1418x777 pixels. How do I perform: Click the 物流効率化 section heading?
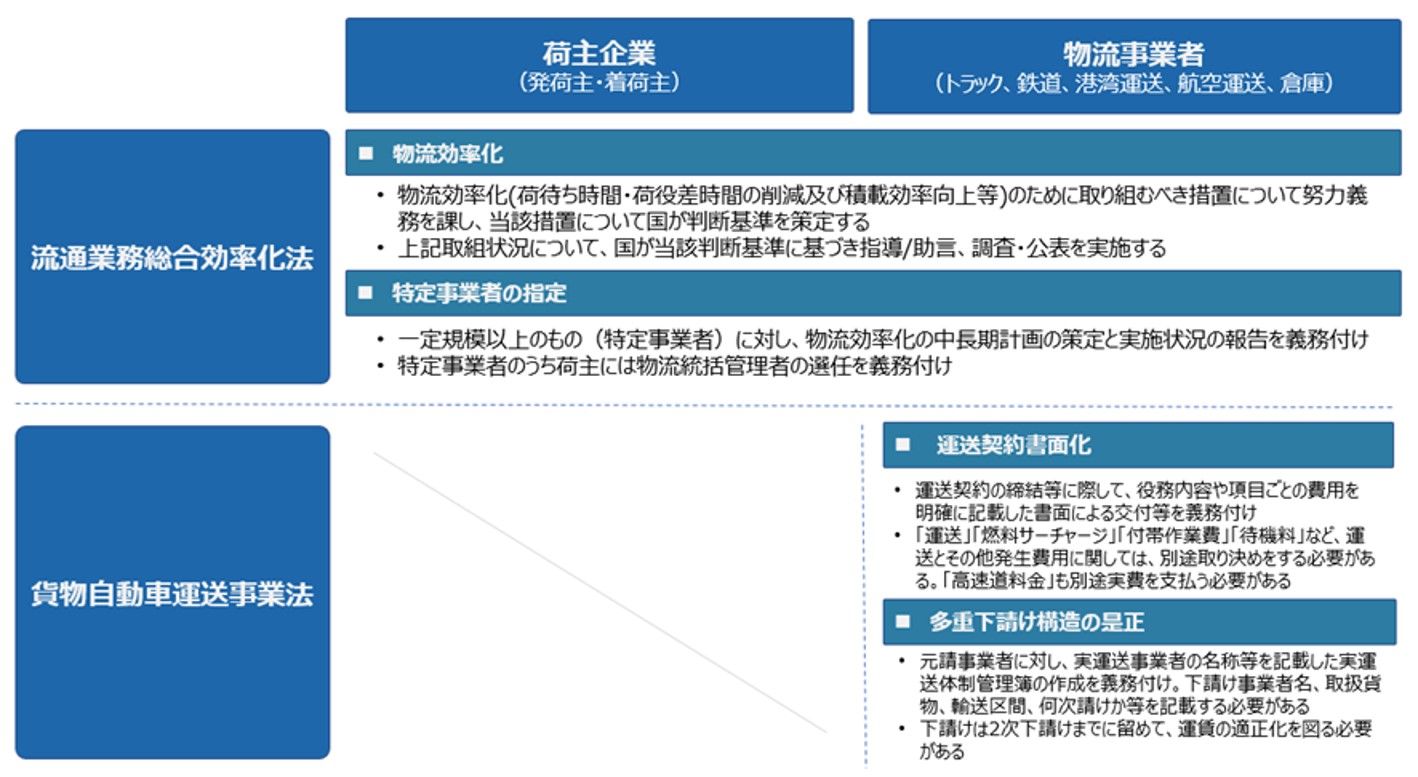pos(873,153)
